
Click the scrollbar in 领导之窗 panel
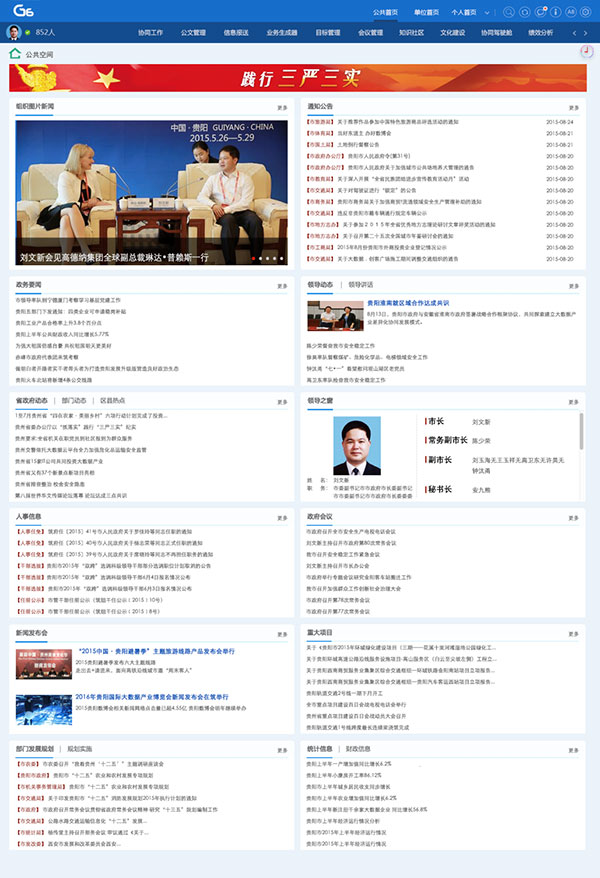(582, 431)
